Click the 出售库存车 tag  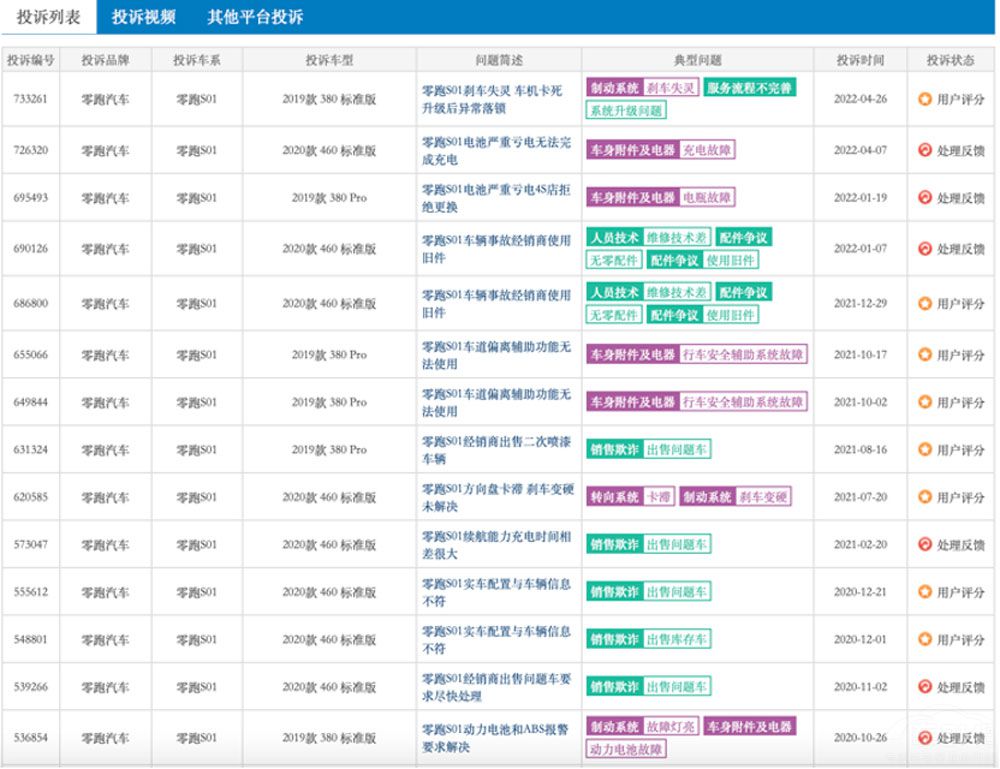[677, 640]
